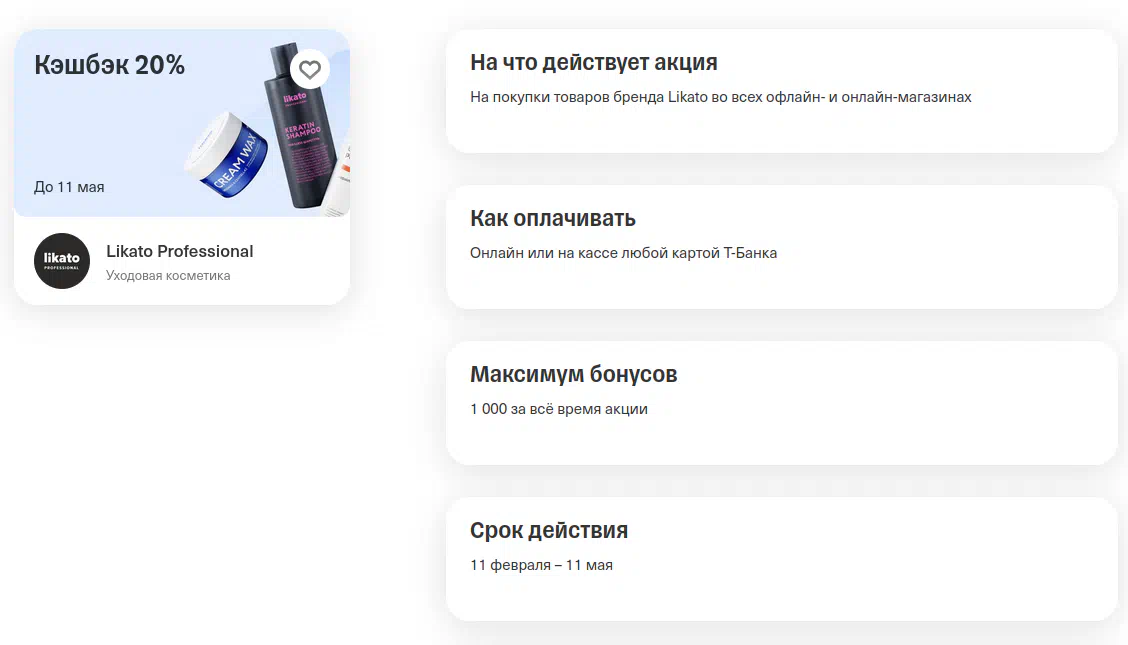
Task: Click the white tube product at banner edge
Action: click(x=338, y=183)
